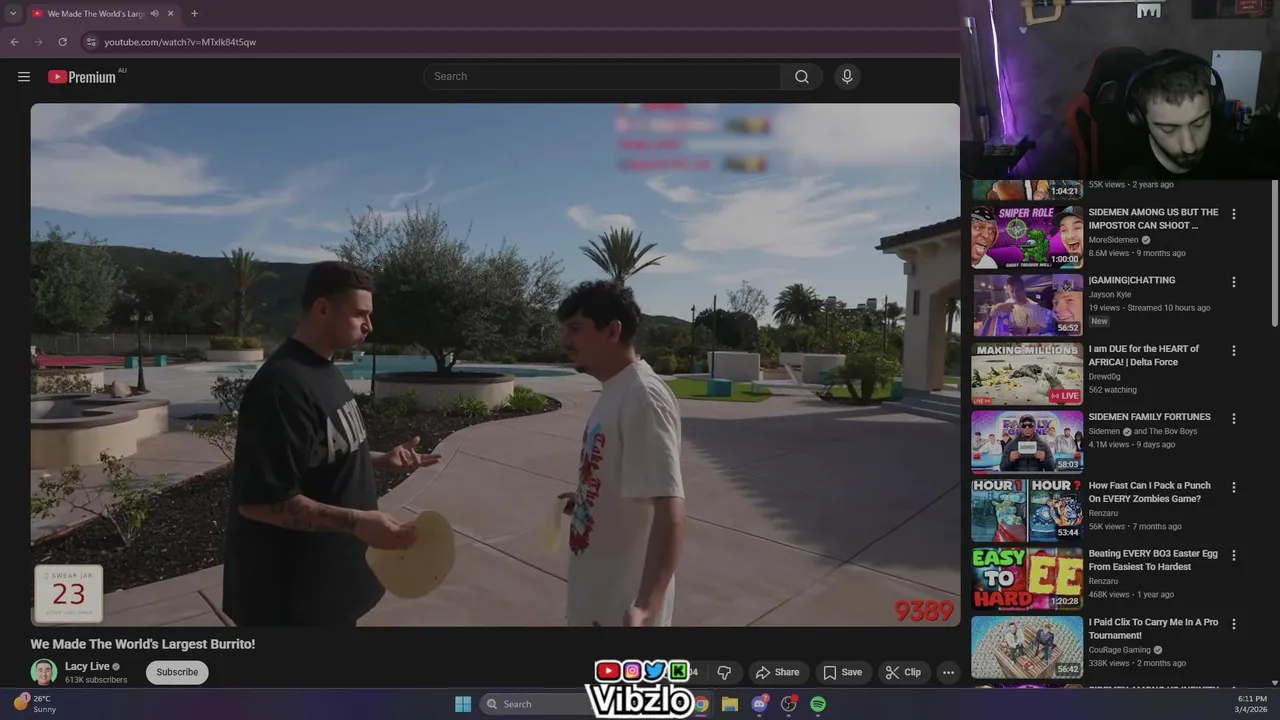
Task: Open options menu for Delta Force video
Action: pos(1234,351)
